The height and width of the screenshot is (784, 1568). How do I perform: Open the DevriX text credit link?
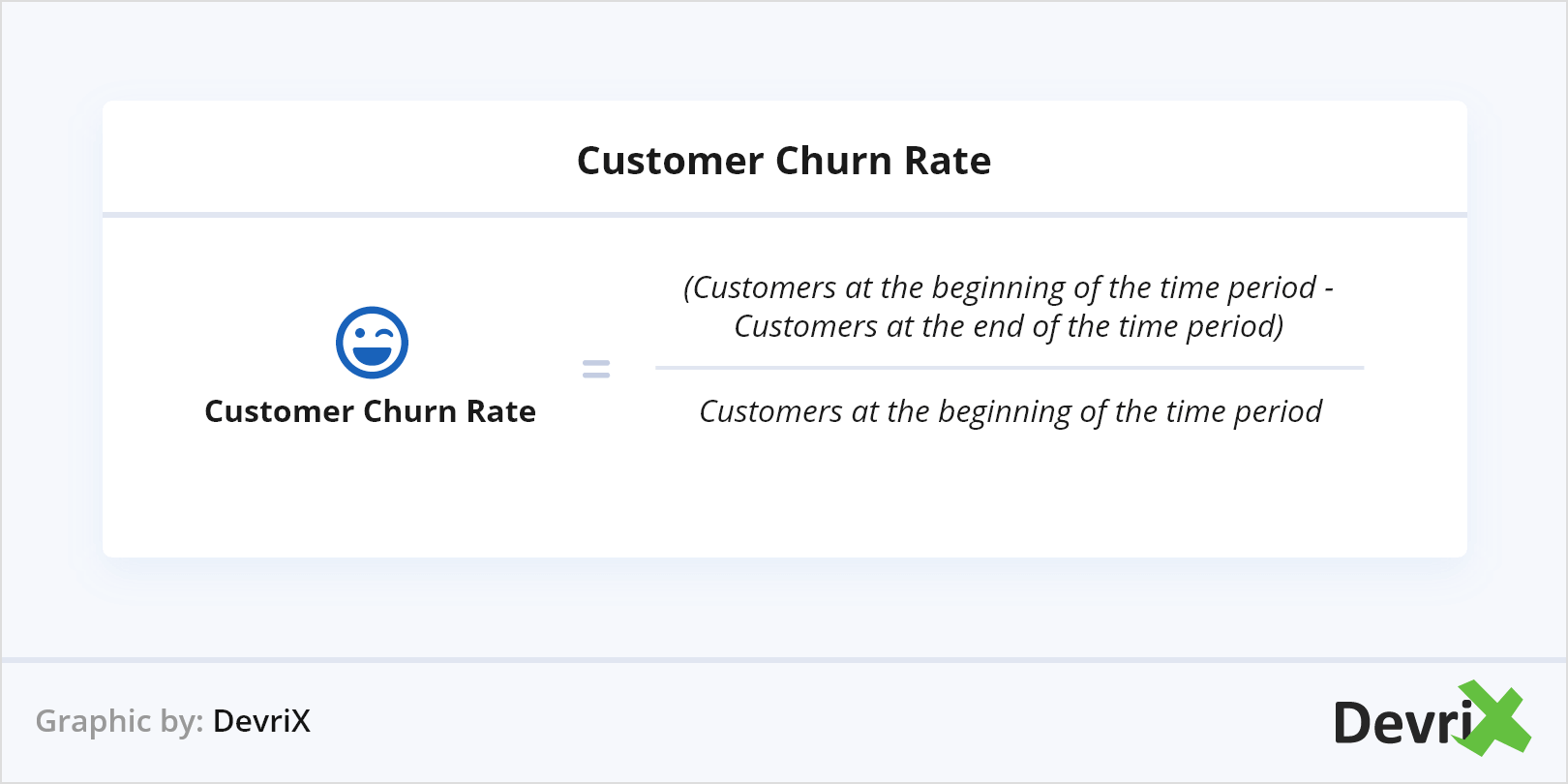(261, 721)
